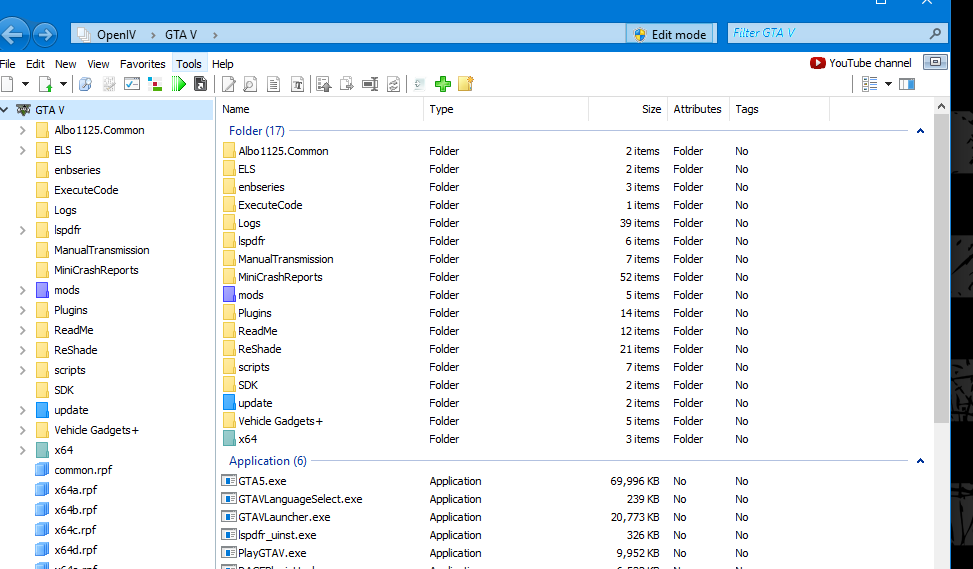Go back with the left arrow button
The width and height of the screenshot is (973, 569).
pyautogui.click(x=13, y=35)
